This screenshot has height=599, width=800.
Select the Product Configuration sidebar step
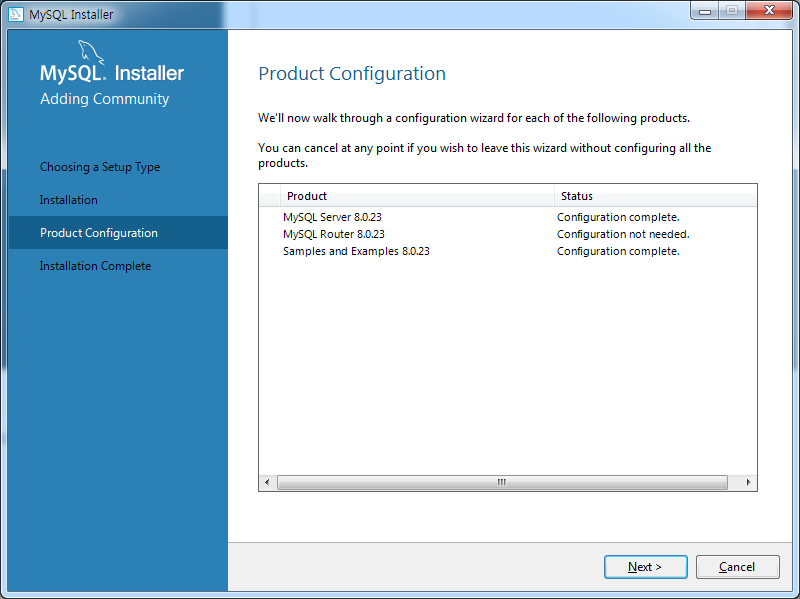pyautogui.click(x=118, y=233)
